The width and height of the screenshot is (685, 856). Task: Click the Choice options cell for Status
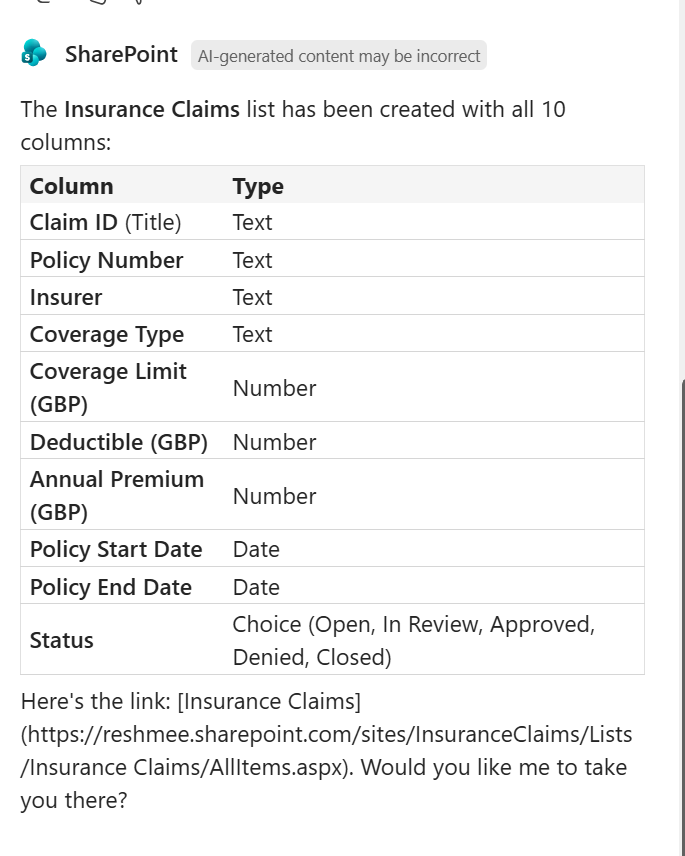(413, 640)
